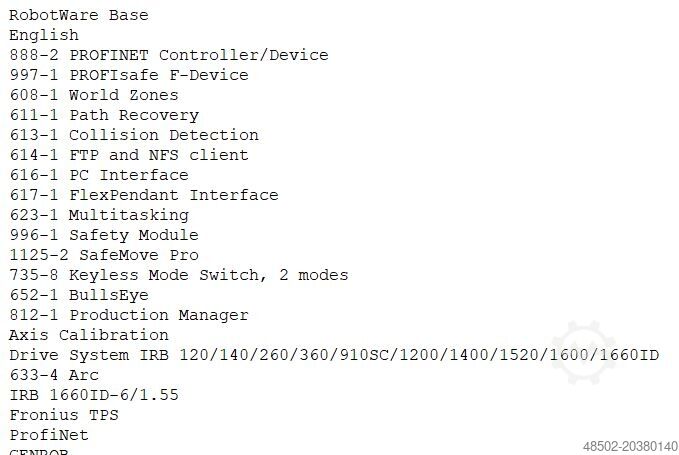
Task: Select 735-8 Keyless Mode Switch line
Action: pos(179,275)
